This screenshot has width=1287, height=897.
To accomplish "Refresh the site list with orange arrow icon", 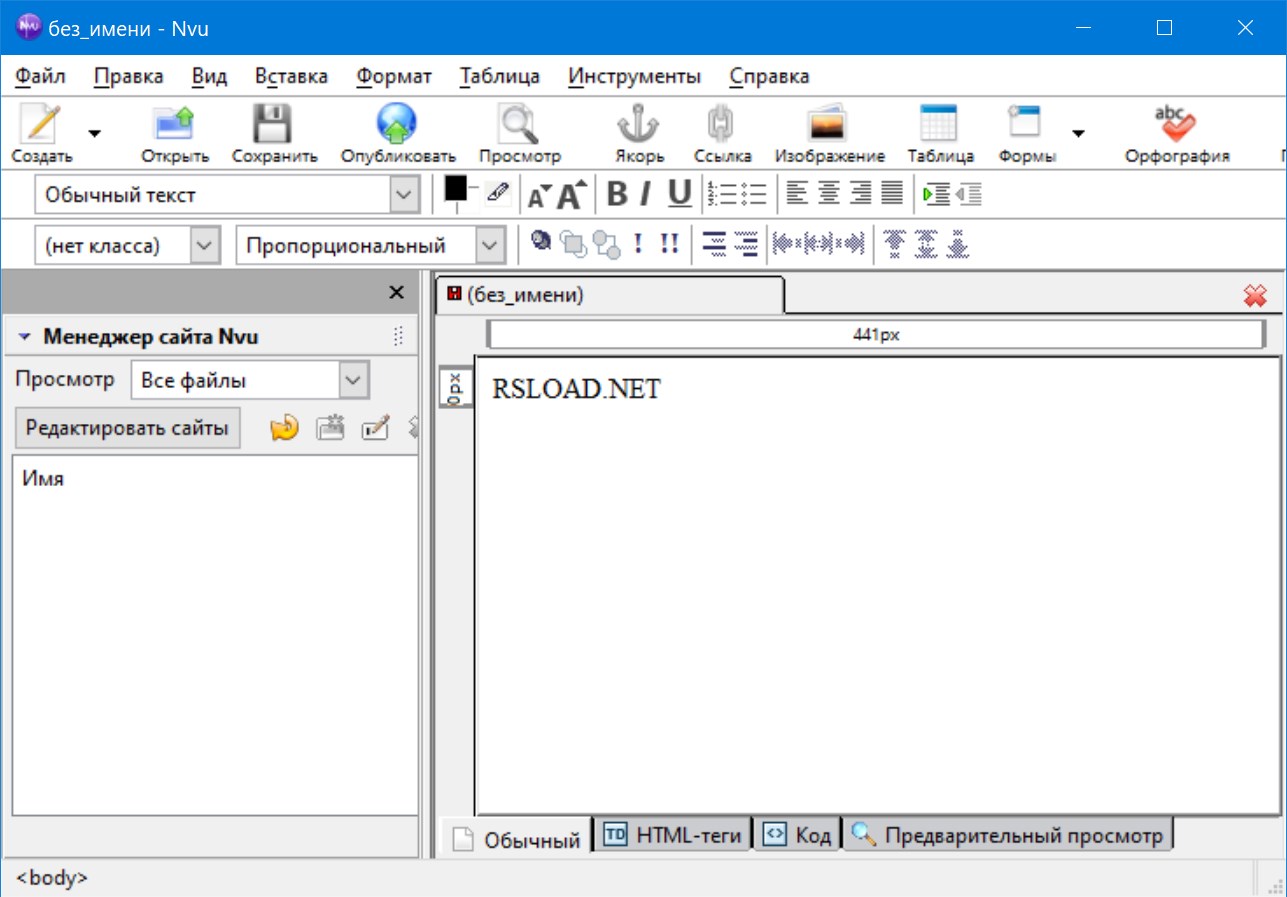I will pyautogui.click(x=285, y=428).
